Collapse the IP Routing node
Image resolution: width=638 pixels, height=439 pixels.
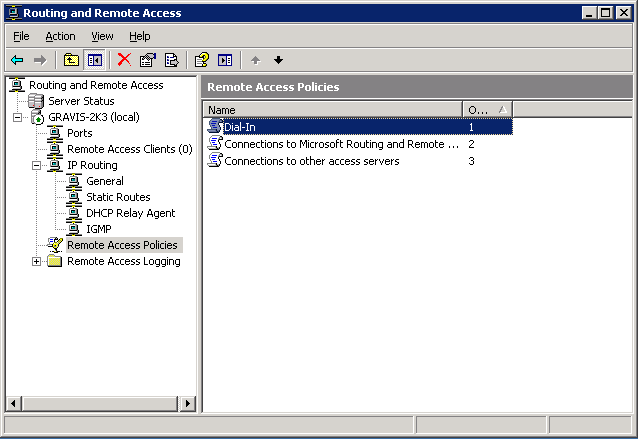(x=37, y=166)
